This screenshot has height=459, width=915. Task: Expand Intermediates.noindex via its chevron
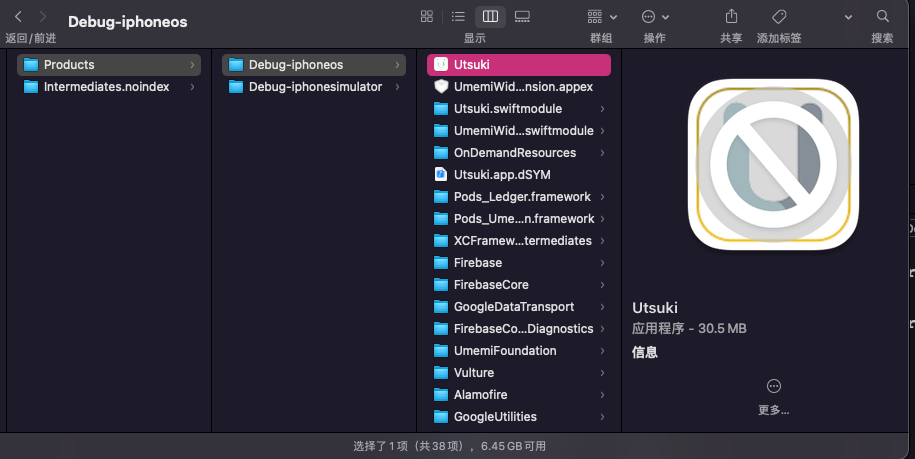(x=193, y=87)
